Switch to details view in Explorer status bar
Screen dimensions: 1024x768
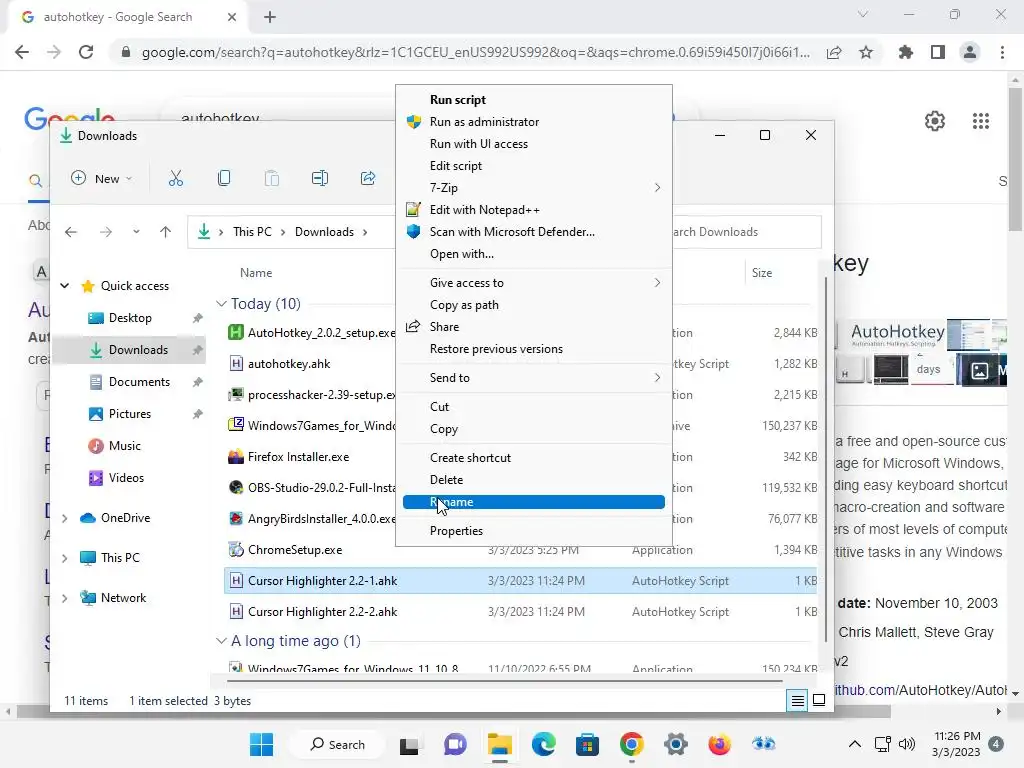(797, 701)
